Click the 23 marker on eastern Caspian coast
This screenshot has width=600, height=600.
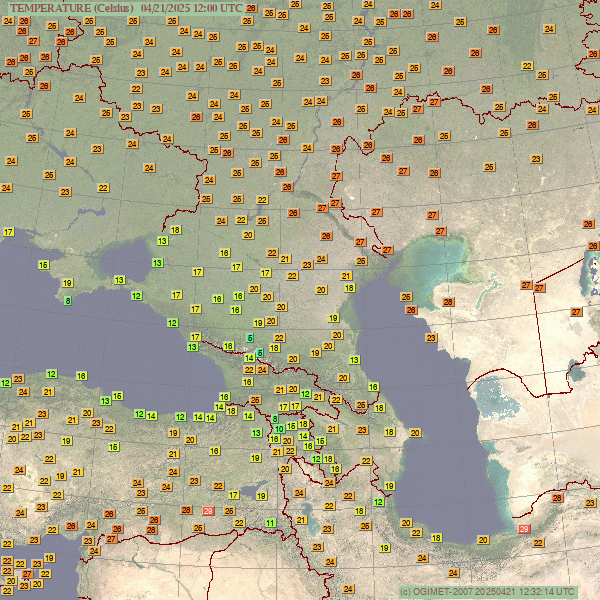click(x=431, y=338)
